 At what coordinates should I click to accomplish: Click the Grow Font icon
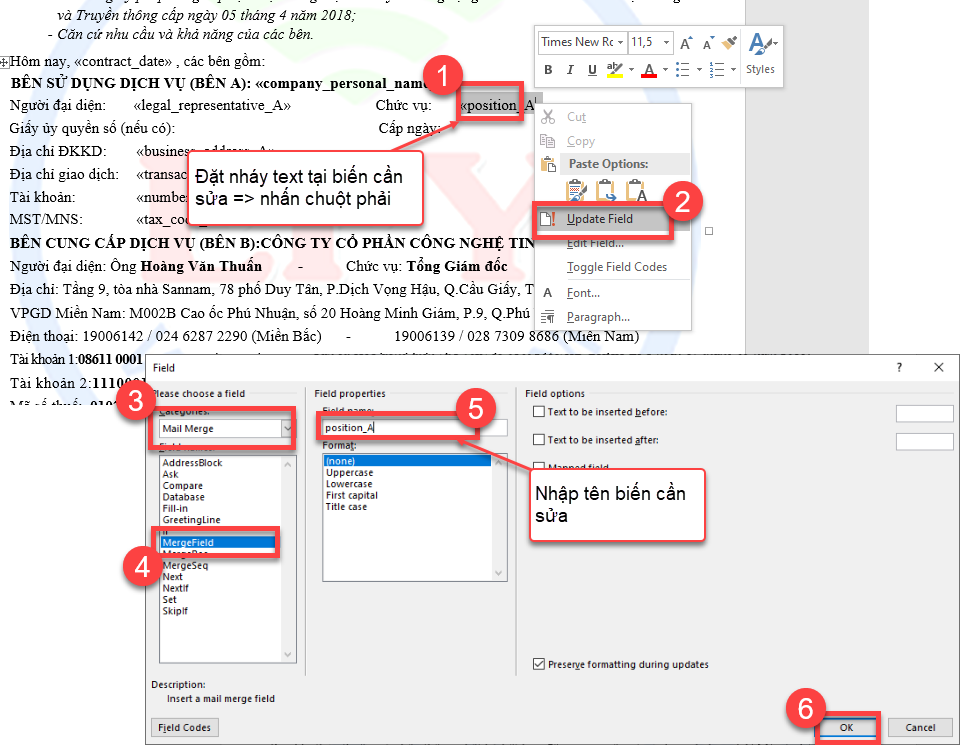[686, 43]
